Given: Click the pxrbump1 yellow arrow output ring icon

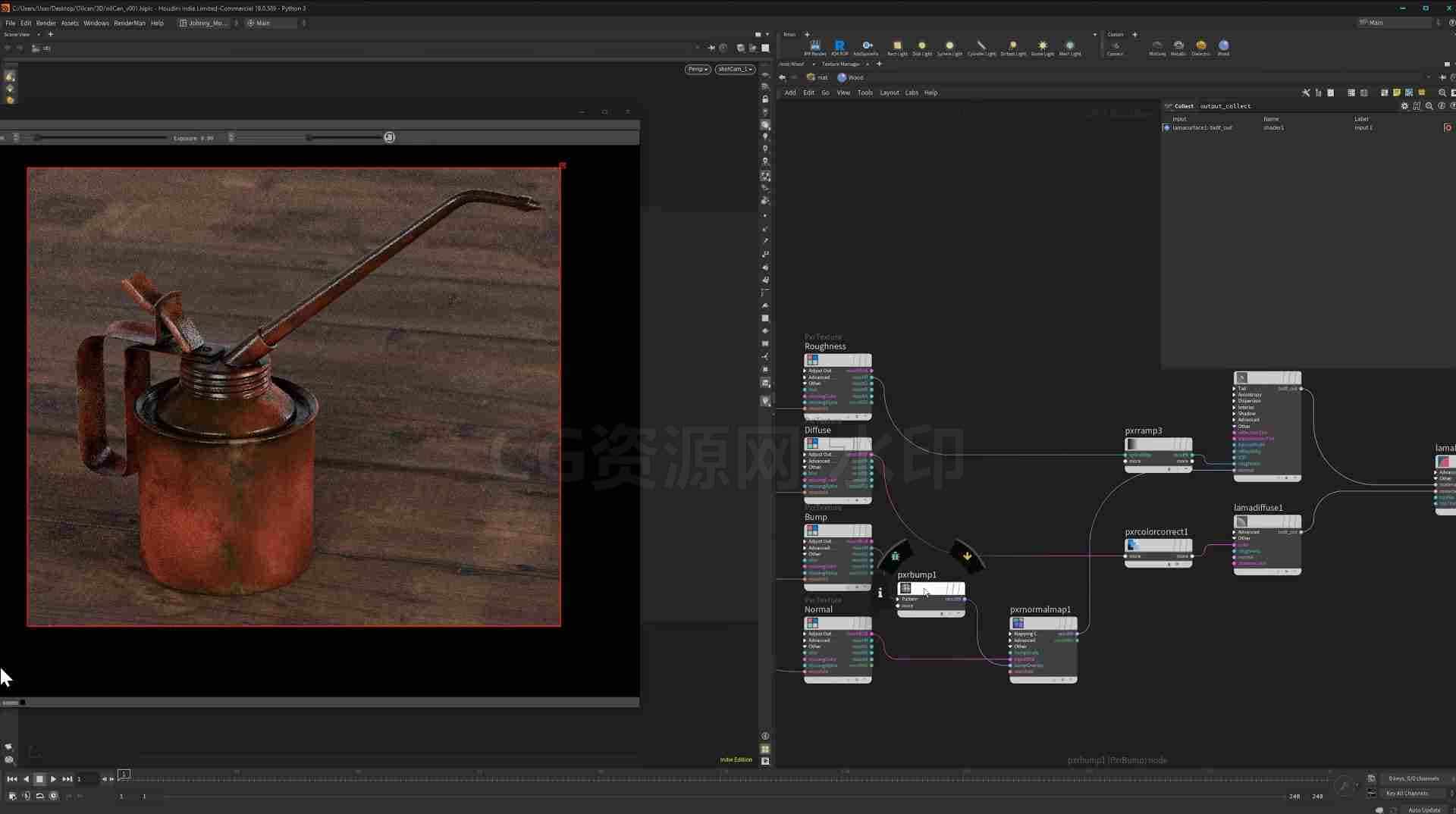Looking at the screenshot, I should (x=967, y=556).
